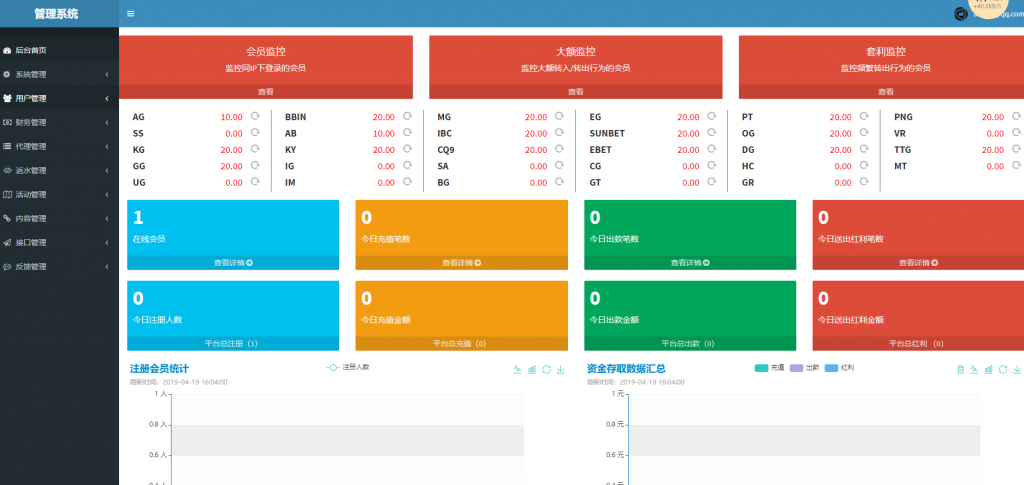Select 用户管理 in the sidebar
Viewport: 1024px width, 485px height.
59,98
